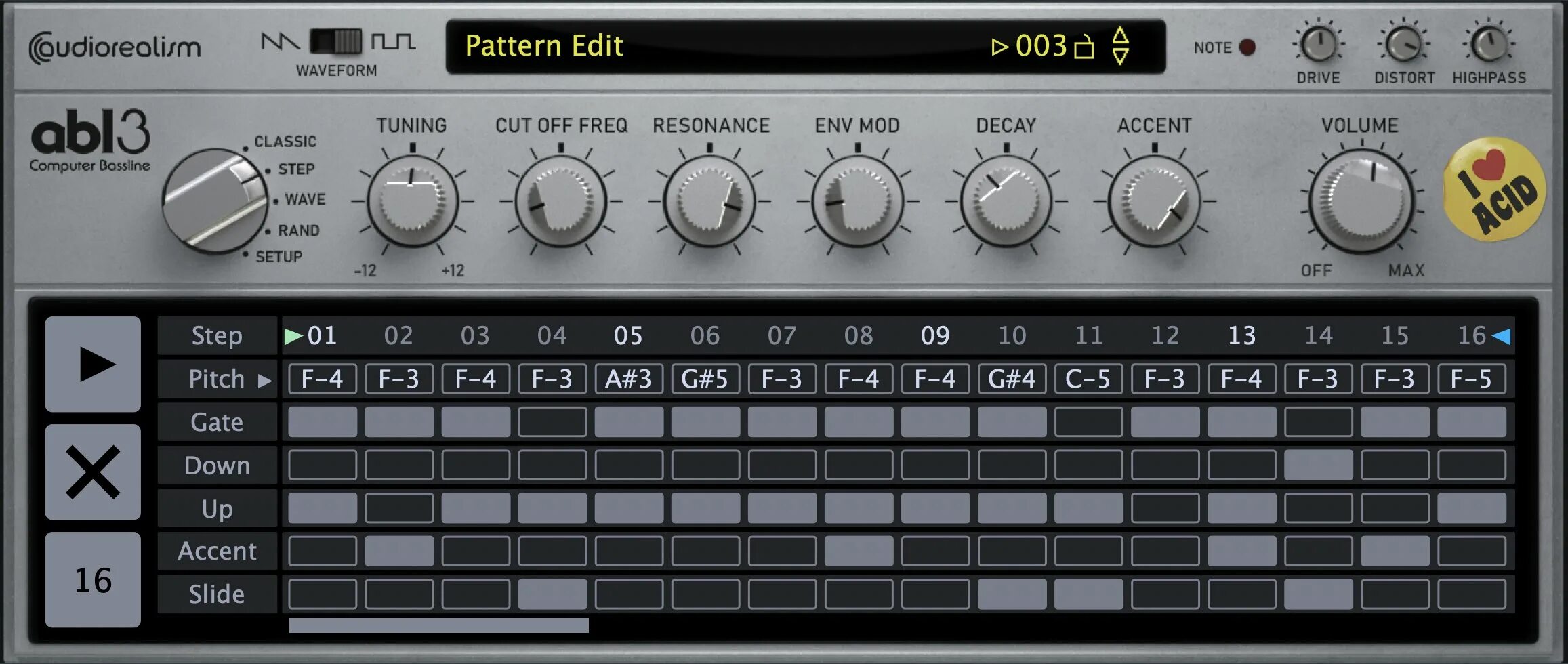Click the Play button in the sequencer
The image size is (1568, 664).
(93, 364)
